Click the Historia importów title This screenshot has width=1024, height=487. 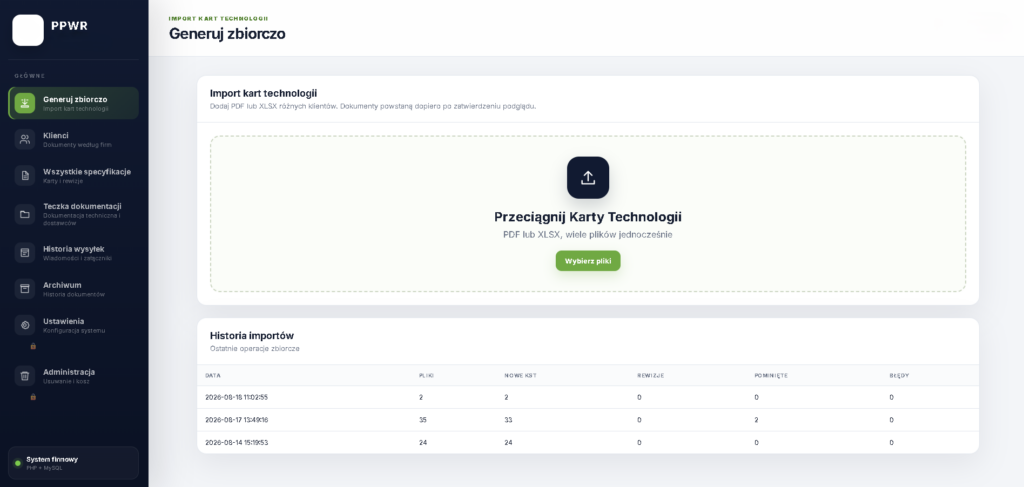coord(252,336)
